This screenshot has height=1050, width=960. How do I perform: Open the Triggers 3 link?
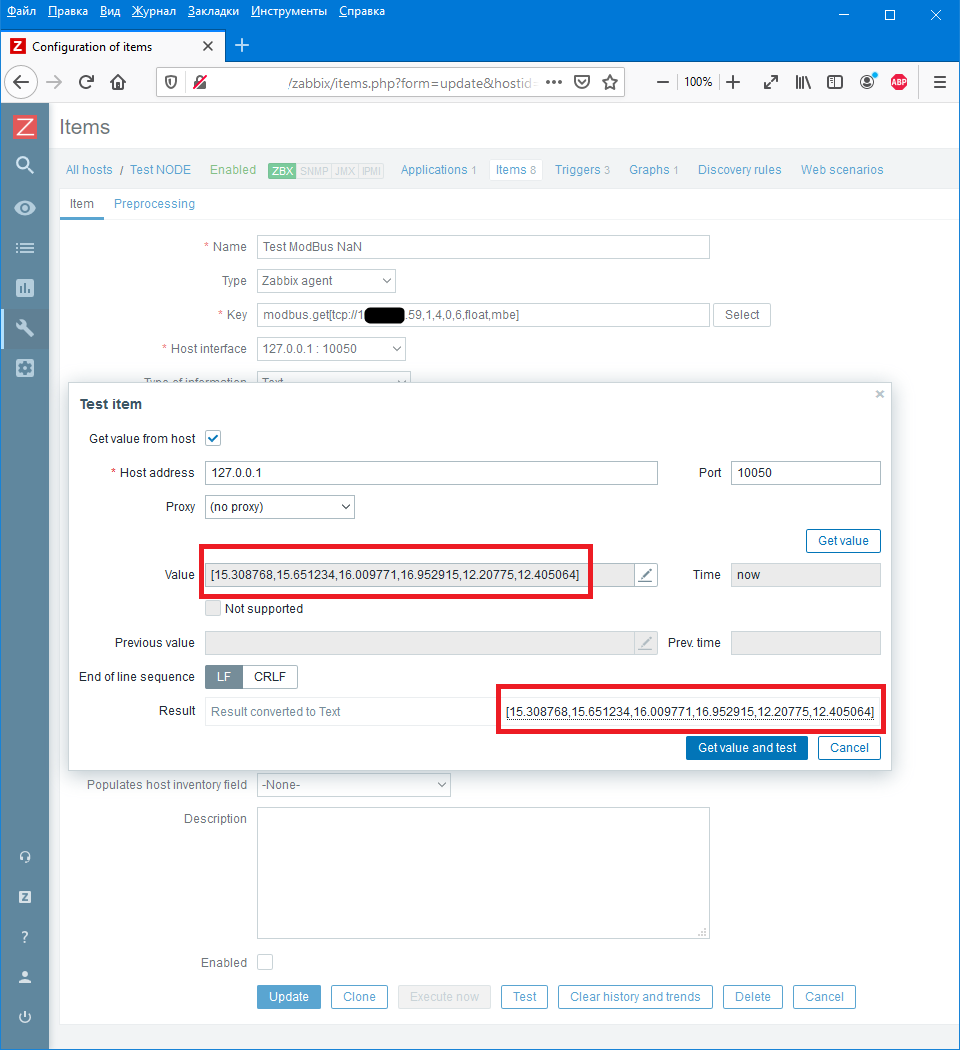(582, 169)
